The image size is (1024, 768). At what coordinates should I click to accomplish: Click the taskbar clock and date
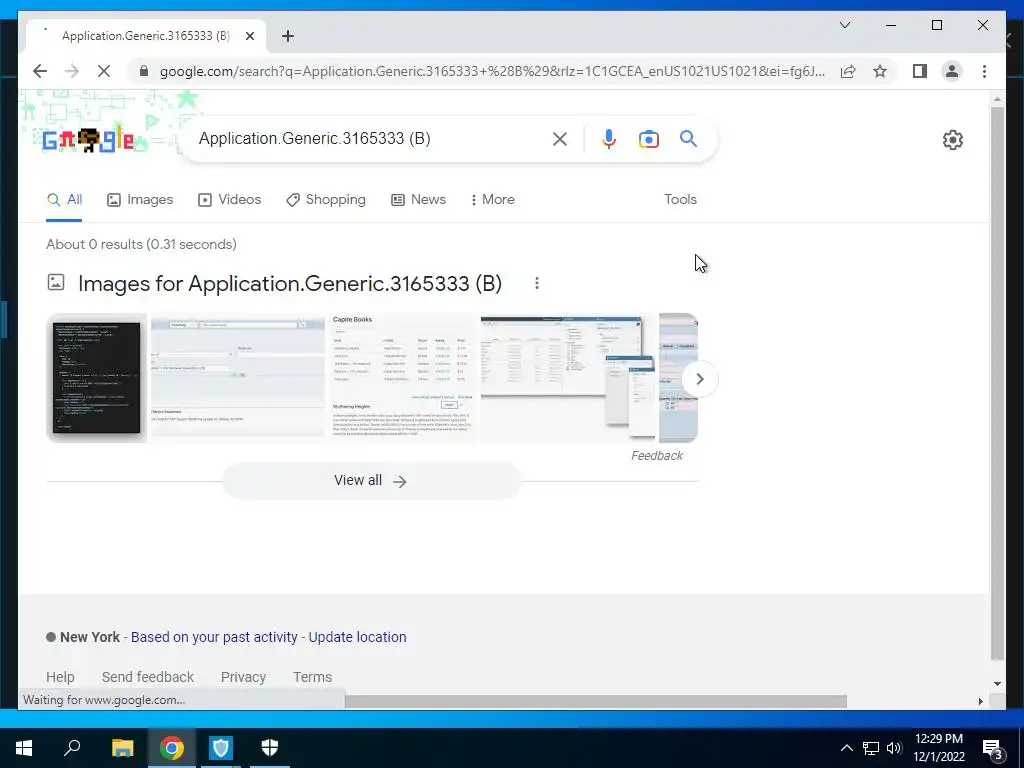[x=938, y=748]
